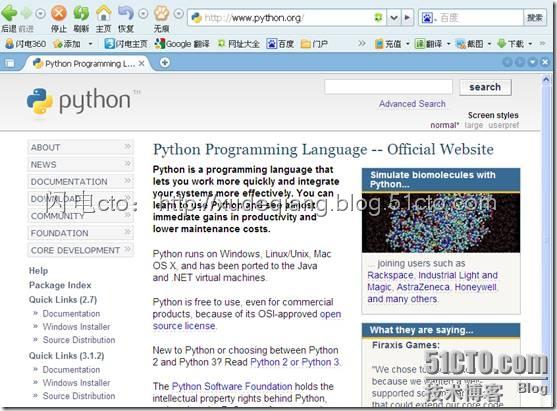Open the CORE DEVELOPMENT menu item
The height and width of the screenshot is (411, 557).
coord(81,250)
